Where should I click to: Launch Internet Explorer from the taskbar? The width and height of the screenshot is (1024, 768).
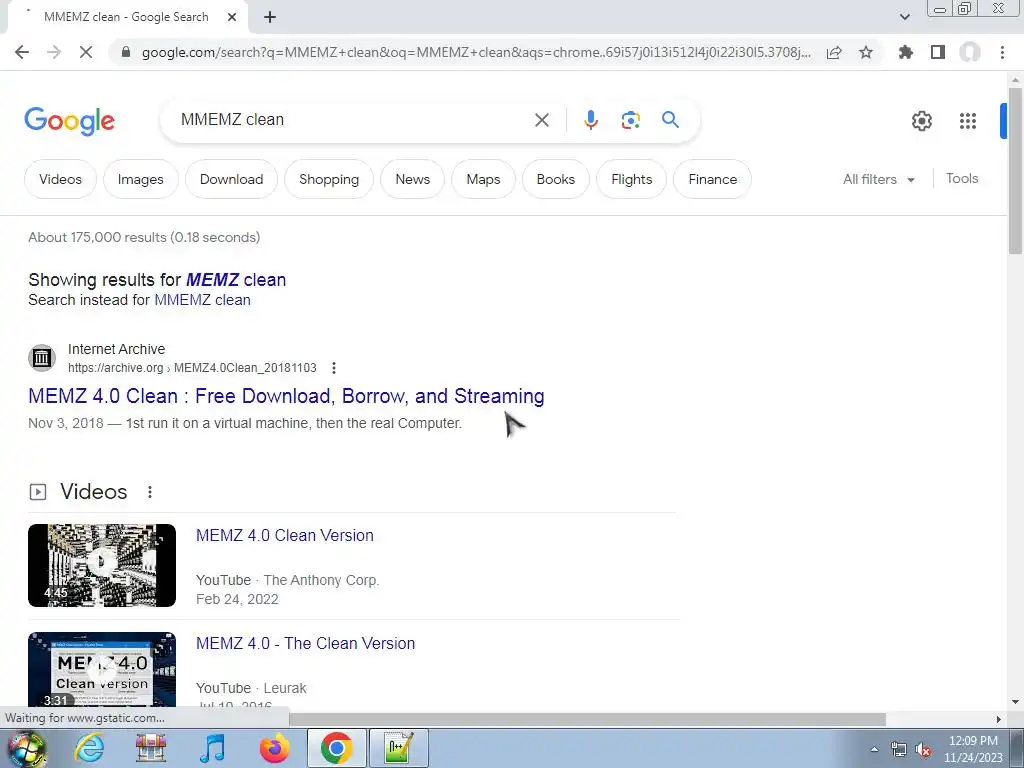[x=89, y=748]
